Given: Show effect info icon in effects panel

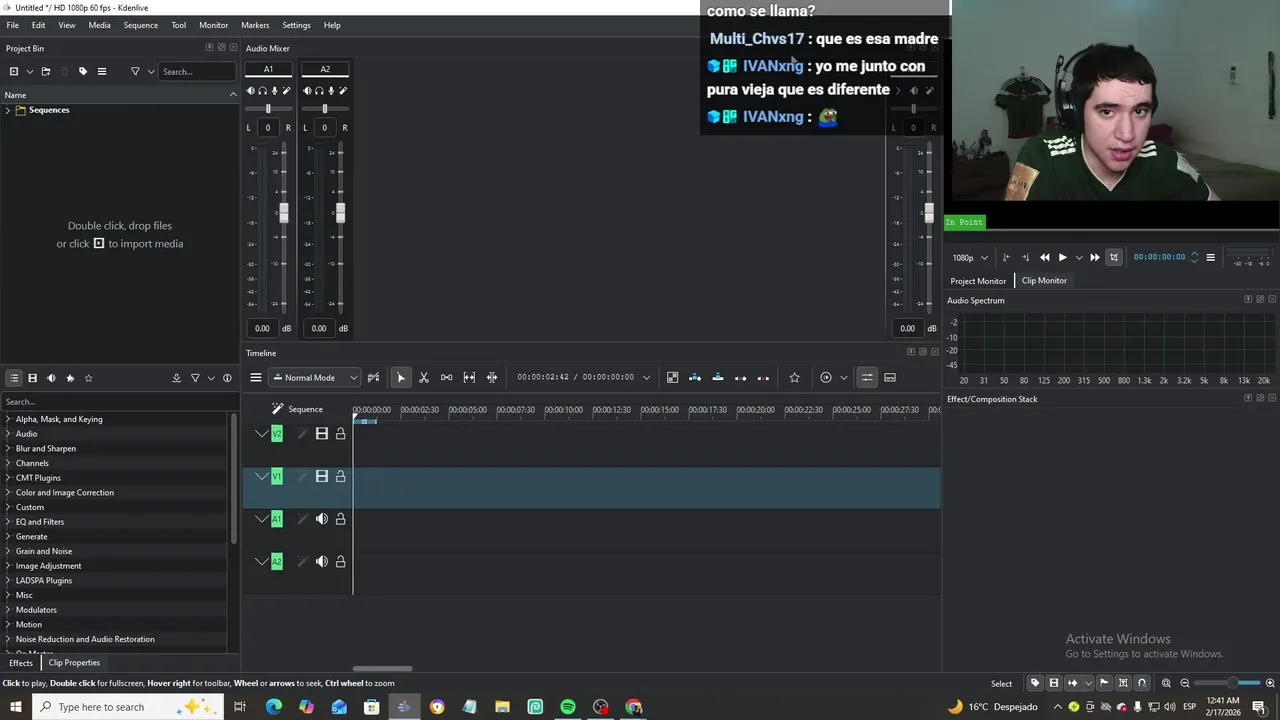Looking at the screenshot, I should (x=227, y=378).
